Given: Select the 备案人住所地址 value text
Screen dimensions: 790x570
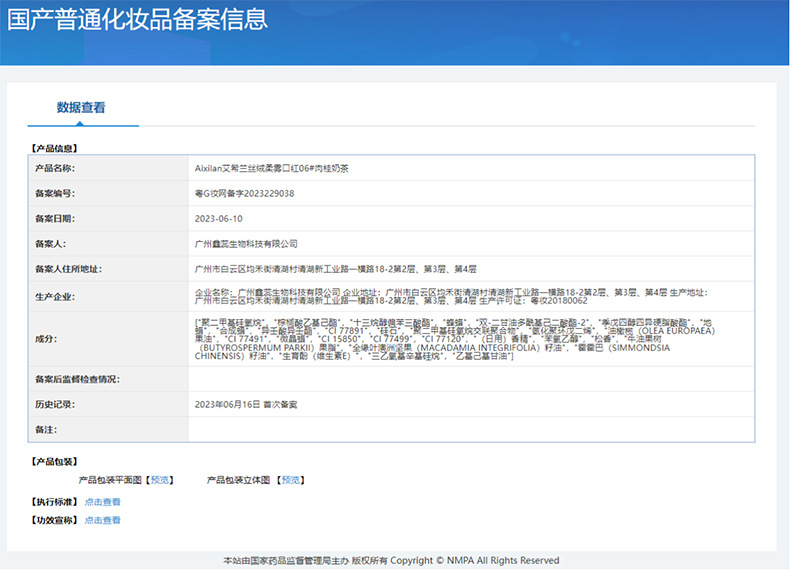Looking at the screenshot, I should [x=336, y=269].
